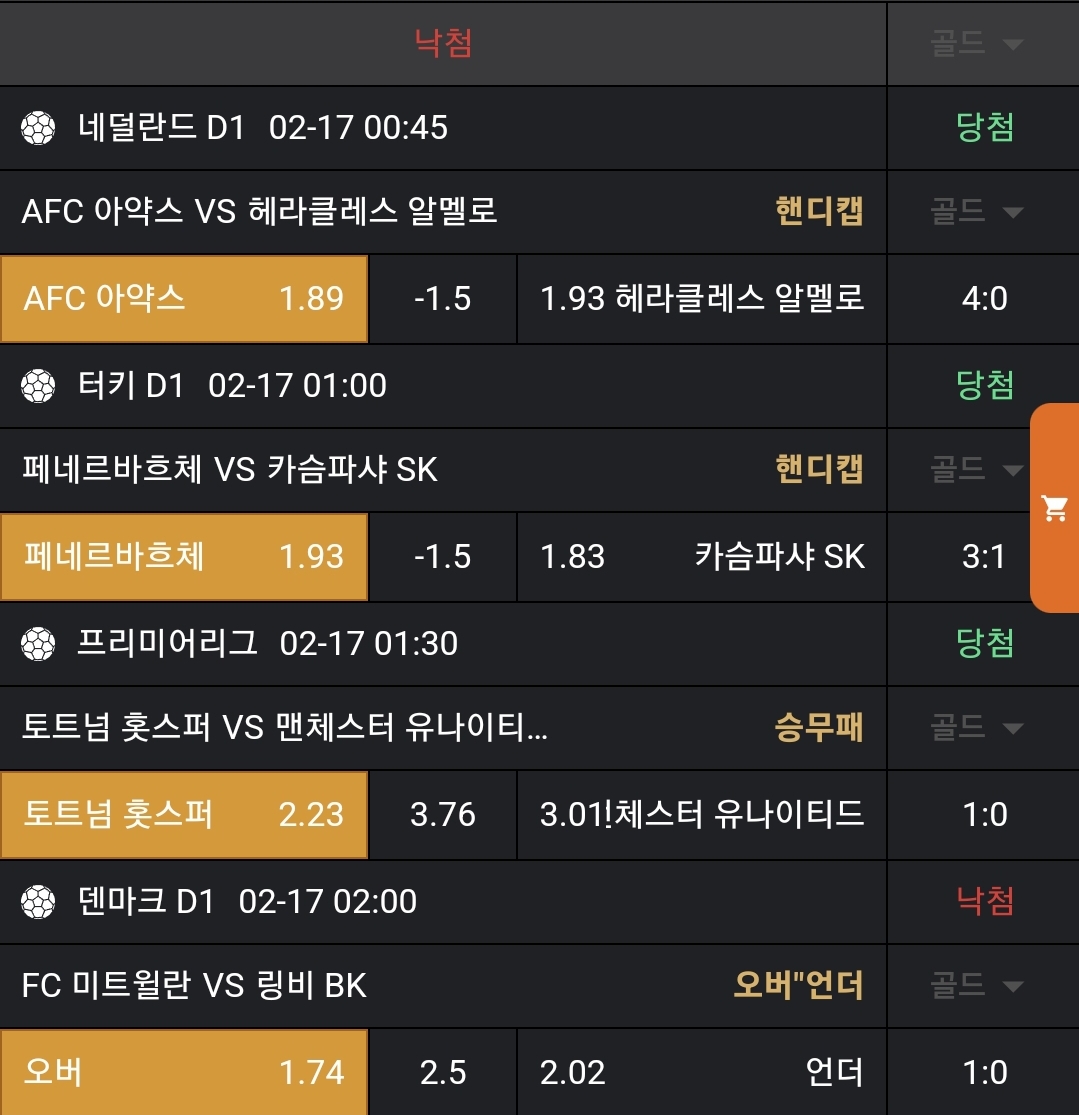This screenshot has width=1079, height=1115.
Task: Select 카슴파샤 SK 1.83 odds option
Action: 701,557
